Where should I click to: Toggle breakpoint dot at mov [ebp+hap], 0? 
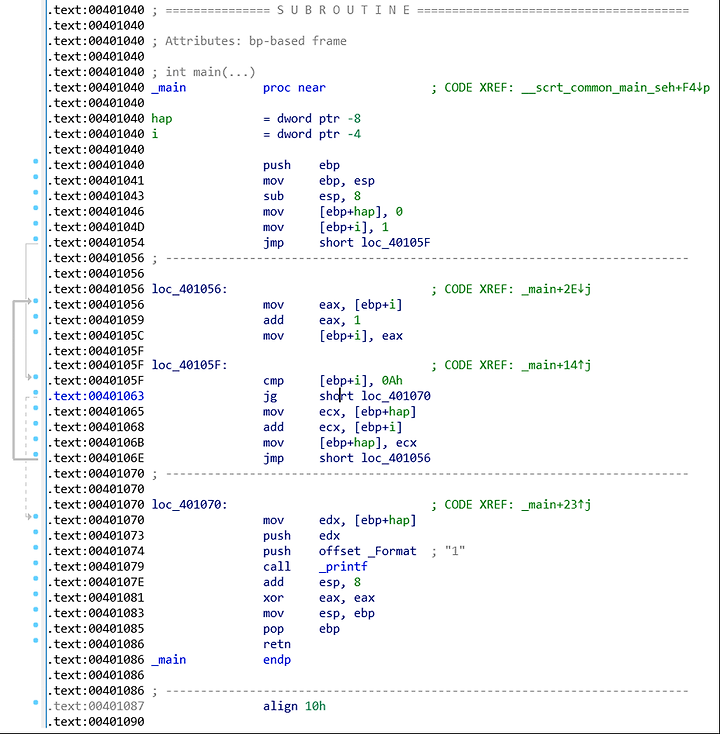pyautogui.click(x=36, y=208)
